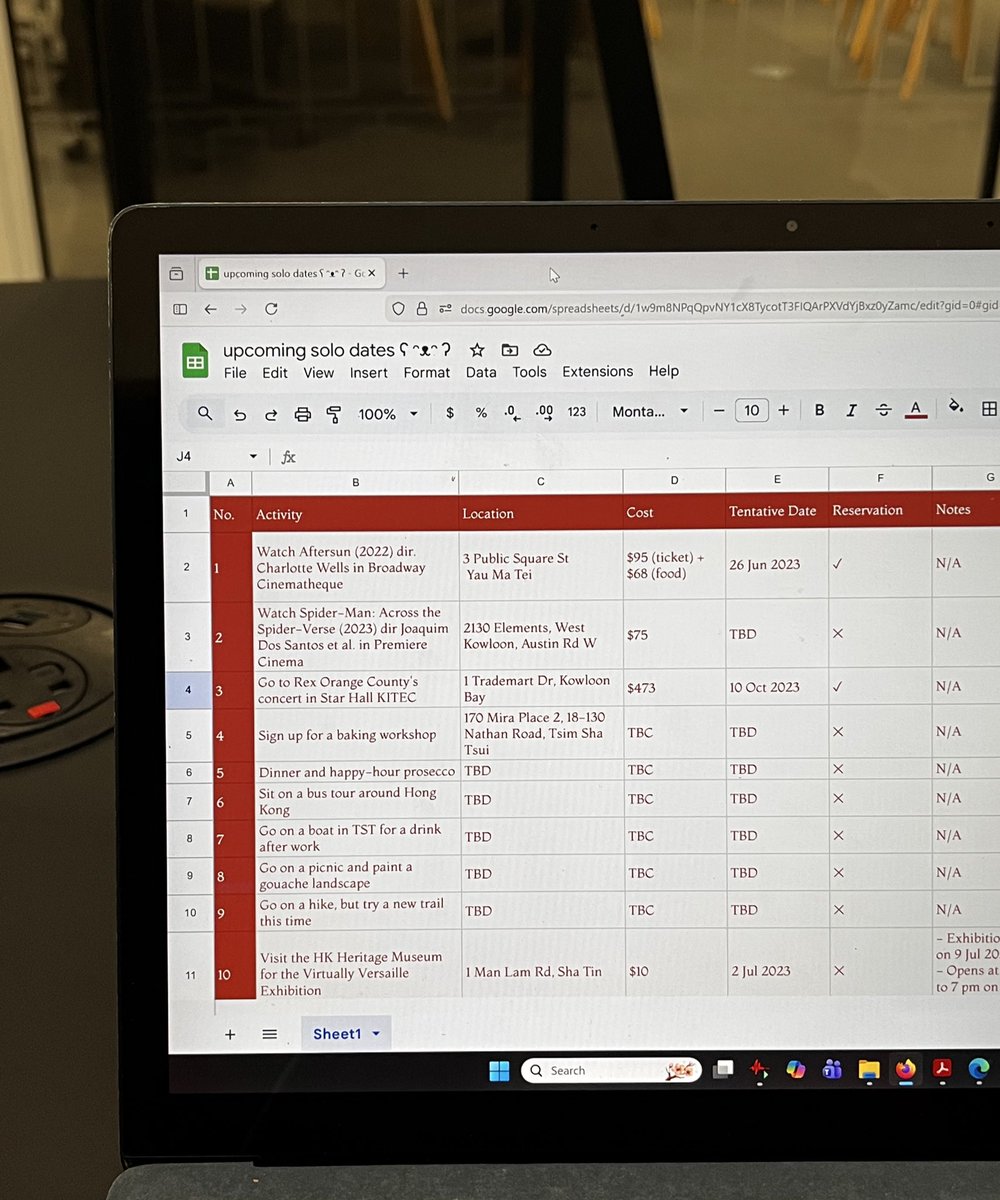1000x1200 pixels.
Task: Toggle bold formatting
Action: [x=820, y=410]
